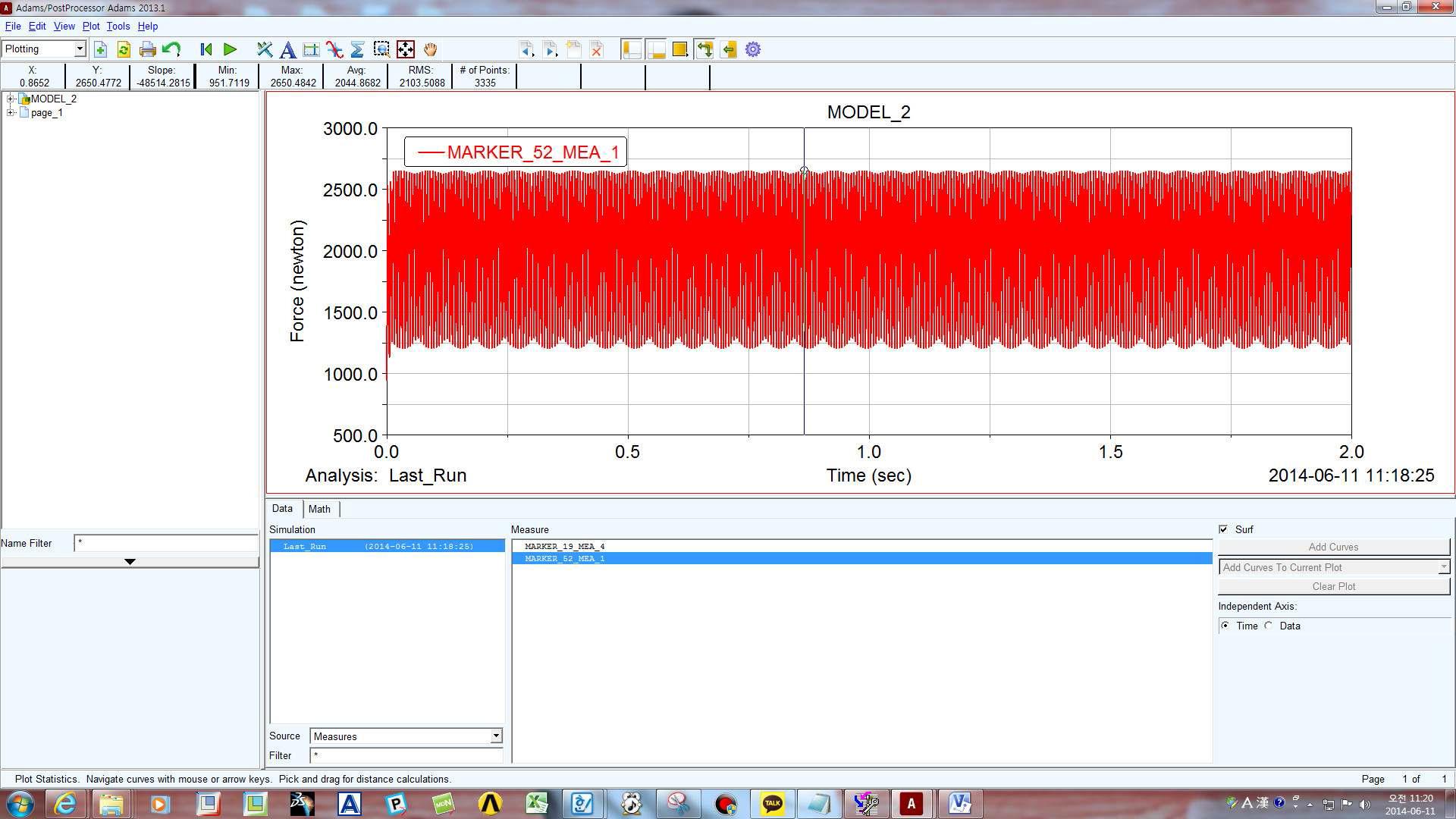This screenshot has height=819, width=1456.
Task: Toggle the Surf checkbox
Action: (x=1223, y=529)
